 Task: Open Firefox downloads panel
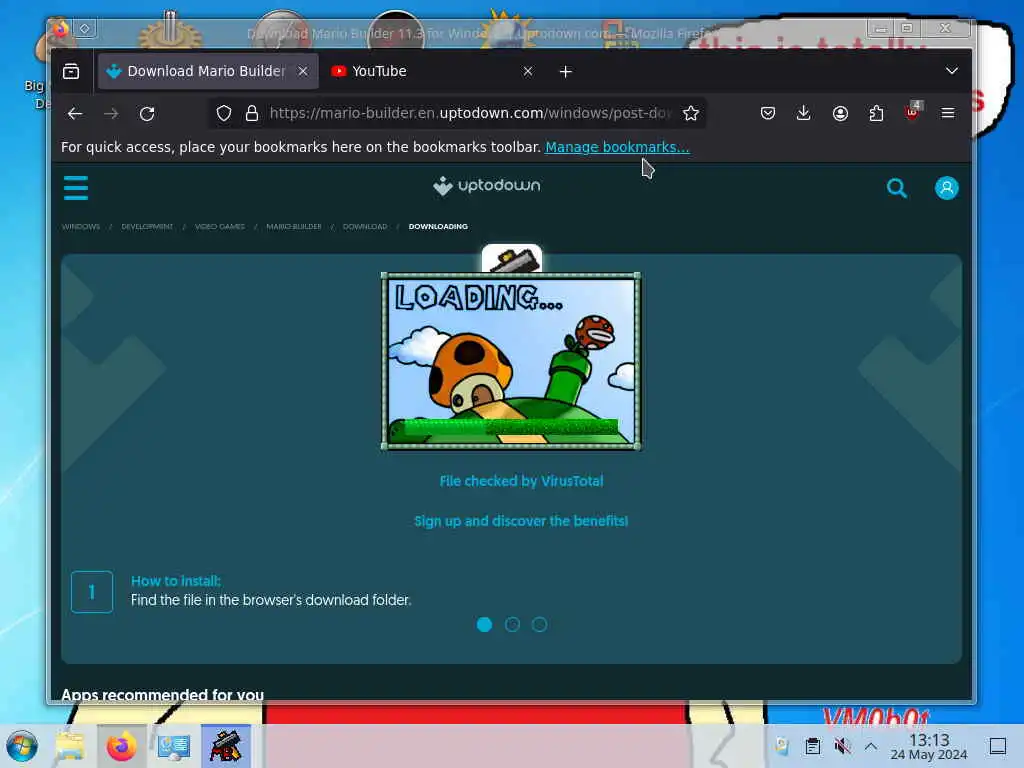[x=804, y=114]
